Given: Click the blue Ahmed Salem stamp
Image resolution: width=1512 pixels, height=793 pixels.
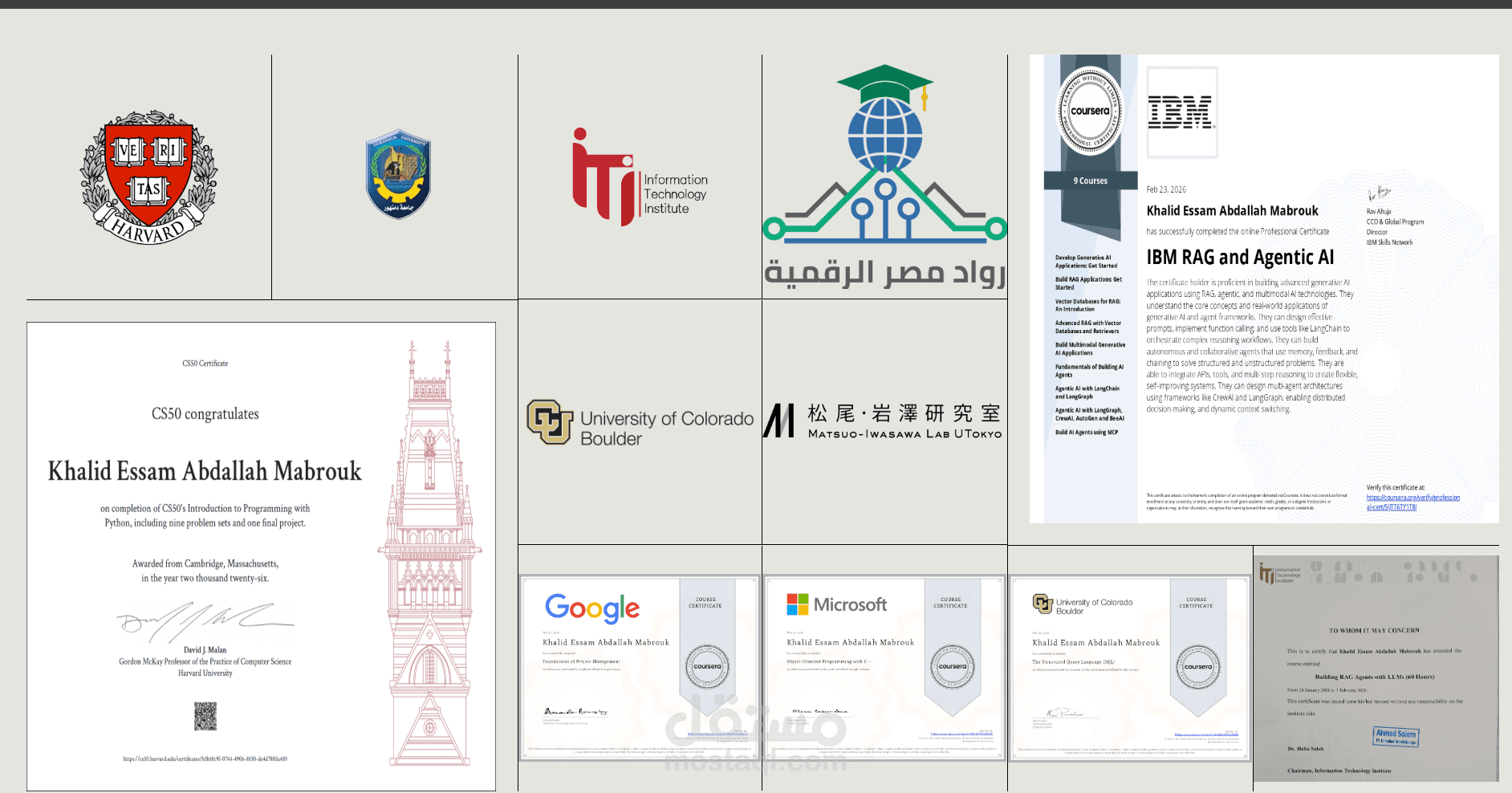Looking at the screenshot, I should pos(1396,737).
